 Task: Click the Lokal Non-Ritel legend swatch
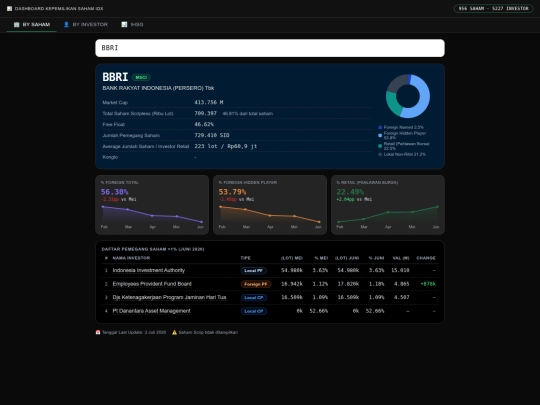(380, 154)
